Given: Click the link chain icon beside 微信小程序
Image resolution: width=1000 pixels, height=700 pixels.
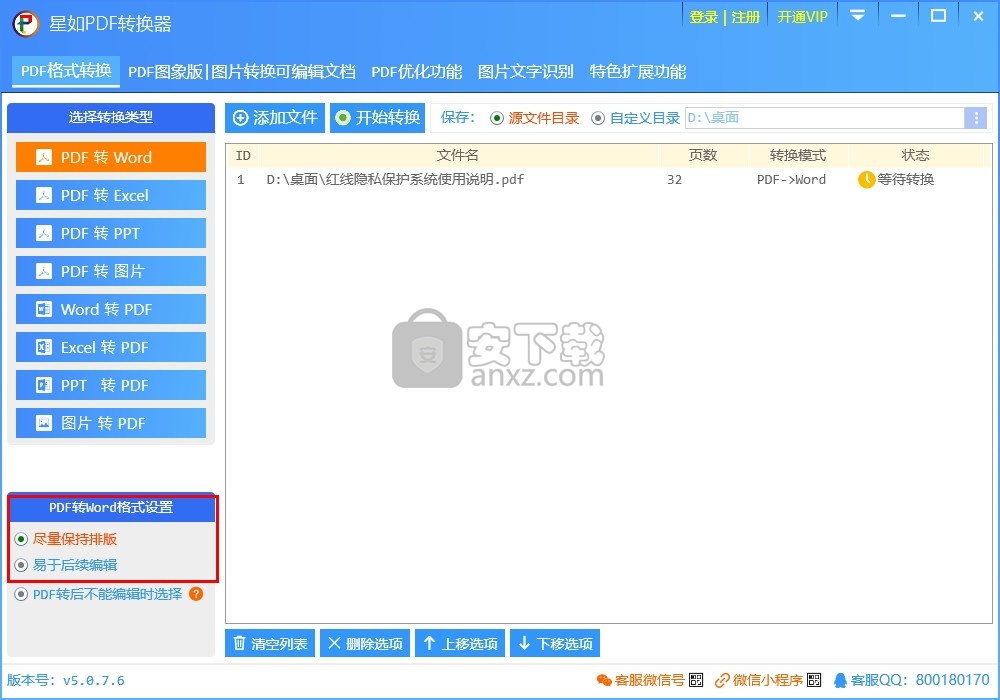Looking at the screenshot, I should pyautogui.click(x=722, y=680).
